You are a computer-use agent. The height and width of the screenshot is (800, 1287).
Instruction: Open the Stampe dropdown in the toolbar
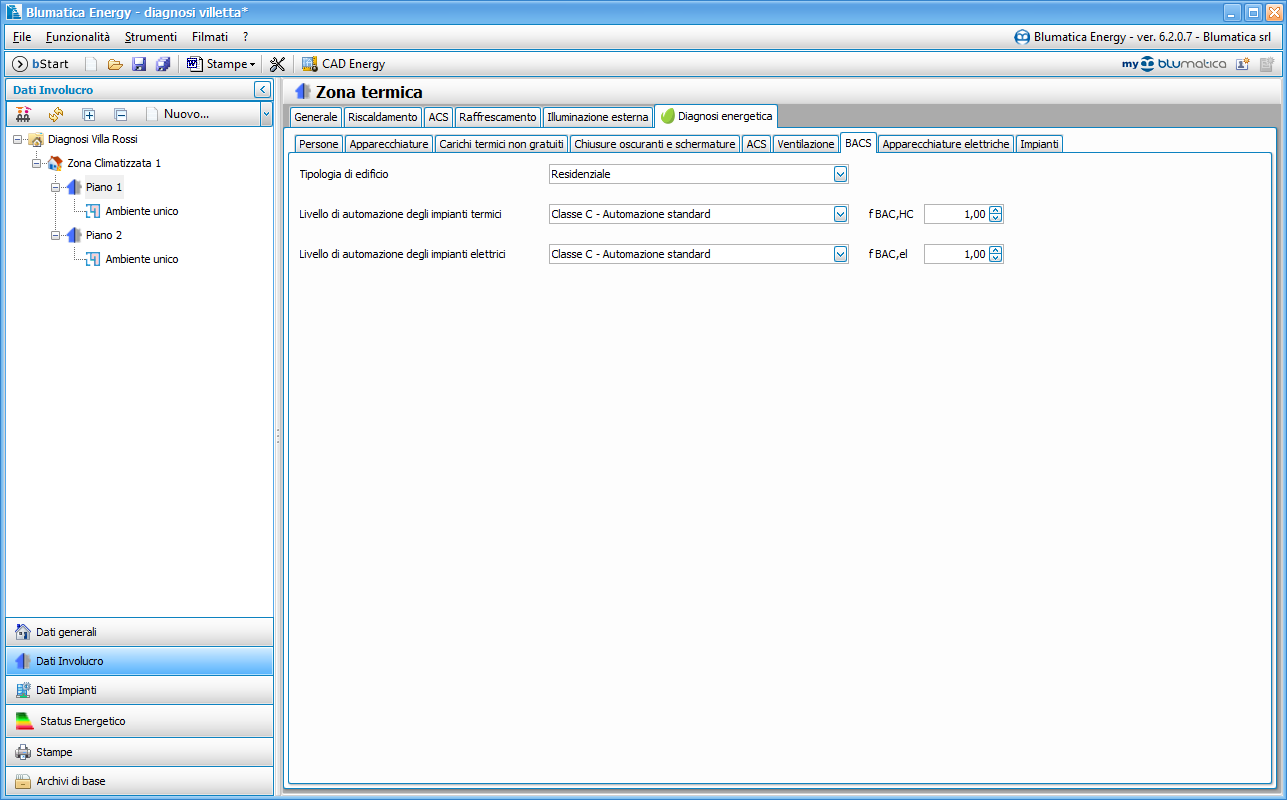point(221,64)
